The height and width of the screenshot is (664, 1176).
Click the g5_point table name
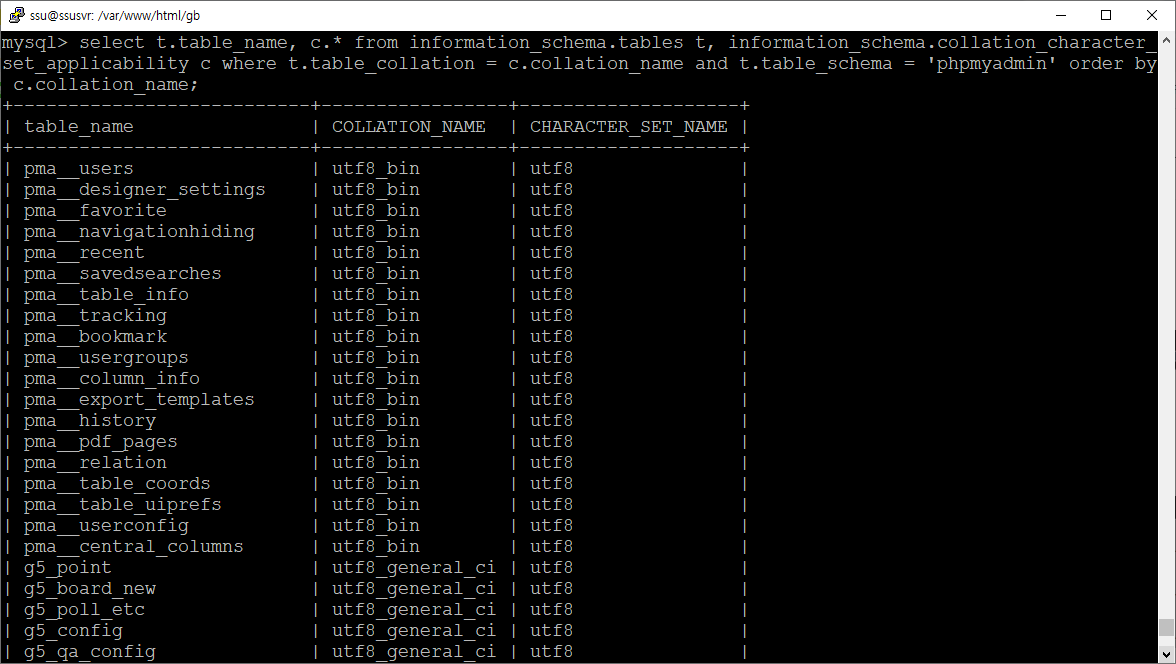click(x=68, y=568)
